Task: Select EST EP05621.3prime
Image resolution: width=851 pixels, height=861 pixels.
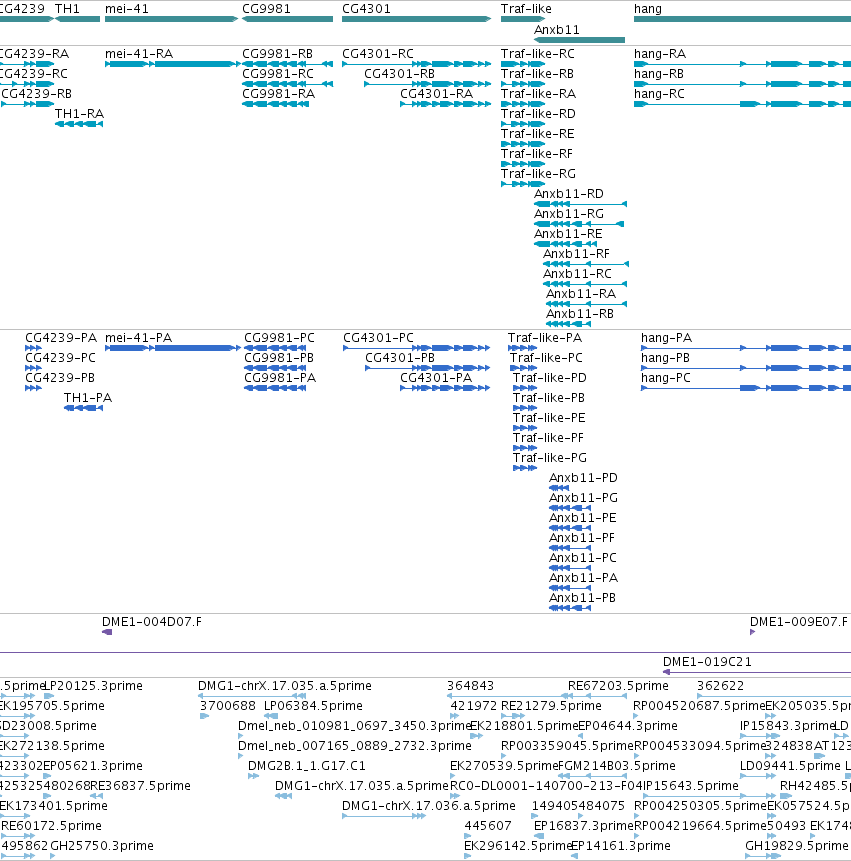Action: (93, 765)
